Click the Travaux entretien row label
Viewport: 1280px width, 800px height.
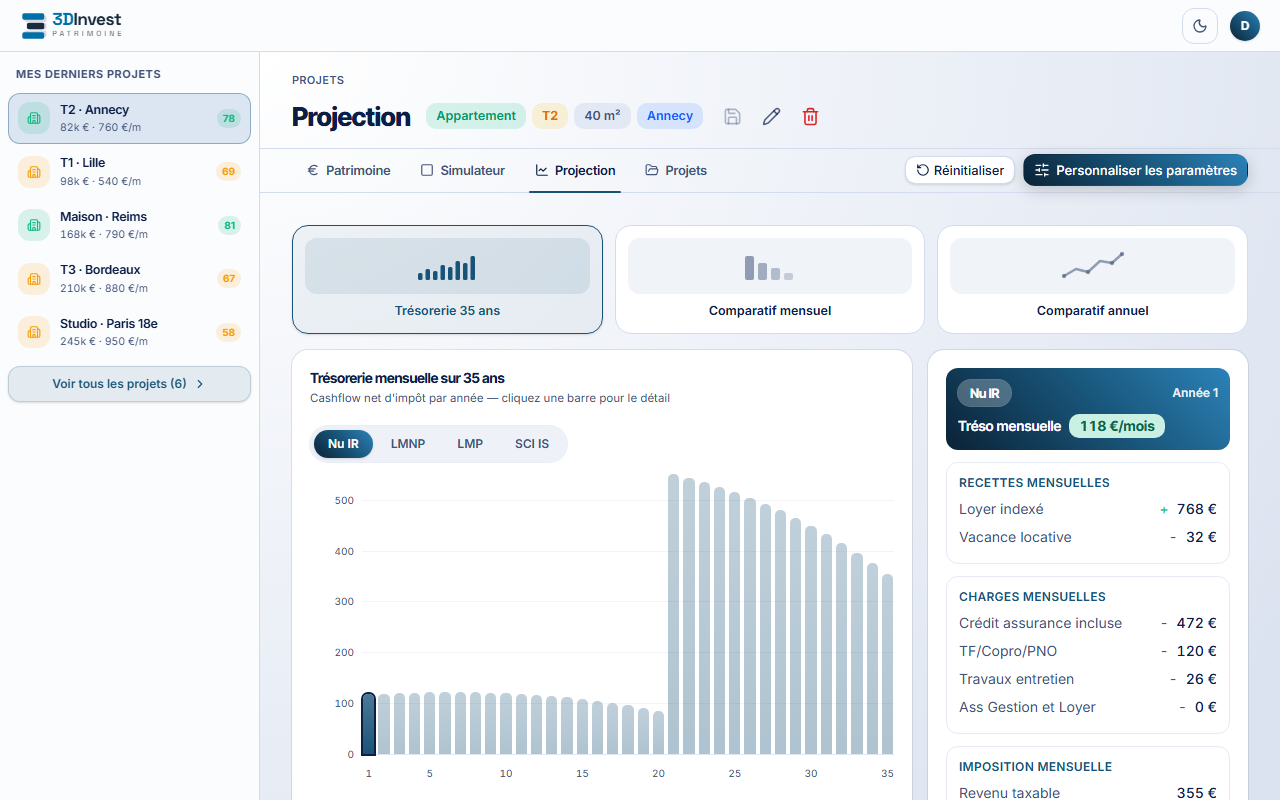(1016, 679)
